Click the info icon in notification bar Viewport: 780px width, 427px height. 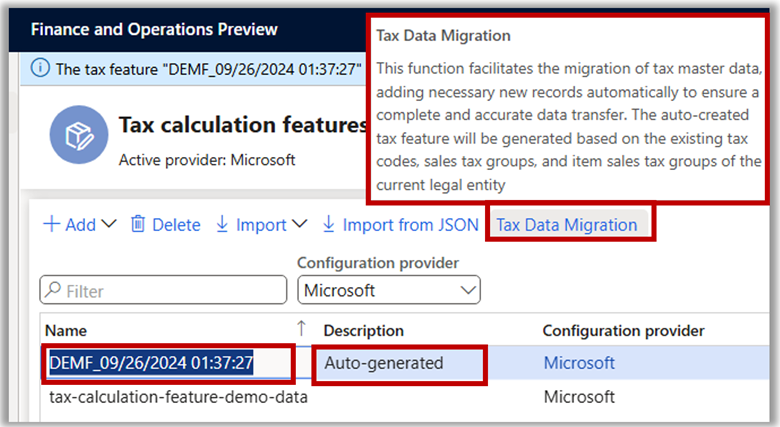40,68
